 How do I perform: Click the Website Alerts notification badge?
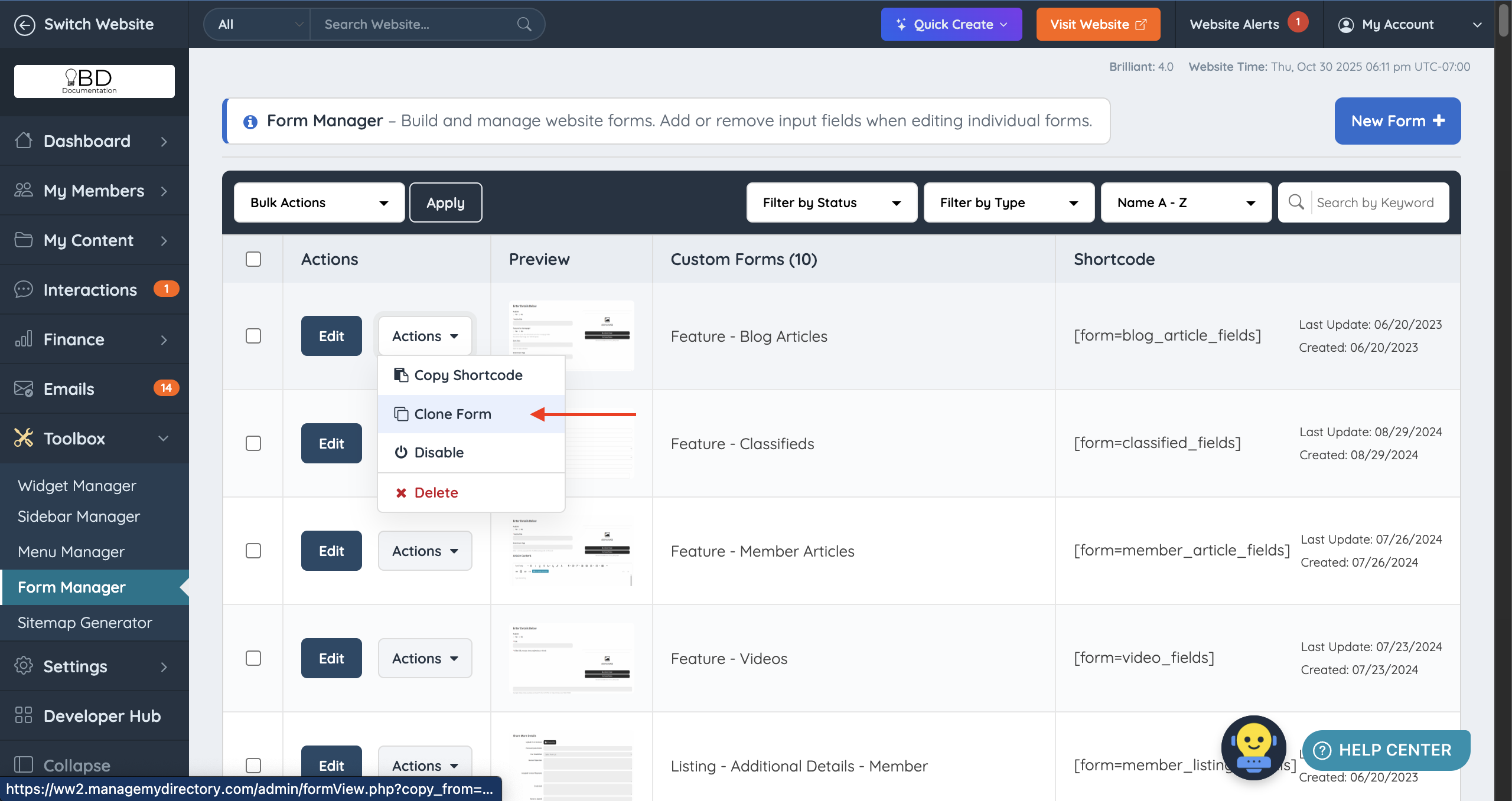[x=1298, y=22]
